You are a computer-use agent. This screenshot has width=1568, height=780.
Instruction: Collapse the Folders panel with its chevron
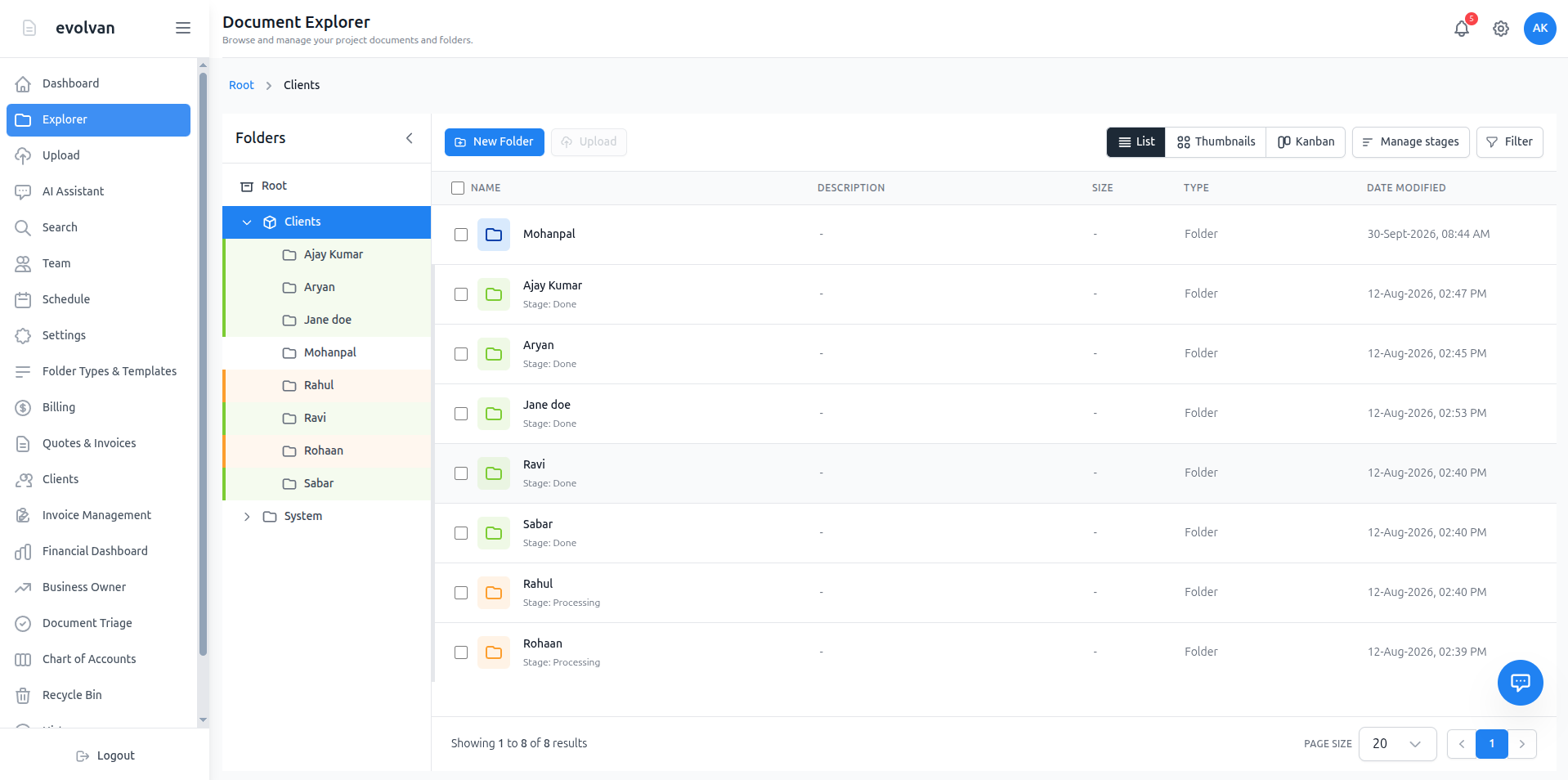pyautogui.click(x=410, y=138)
